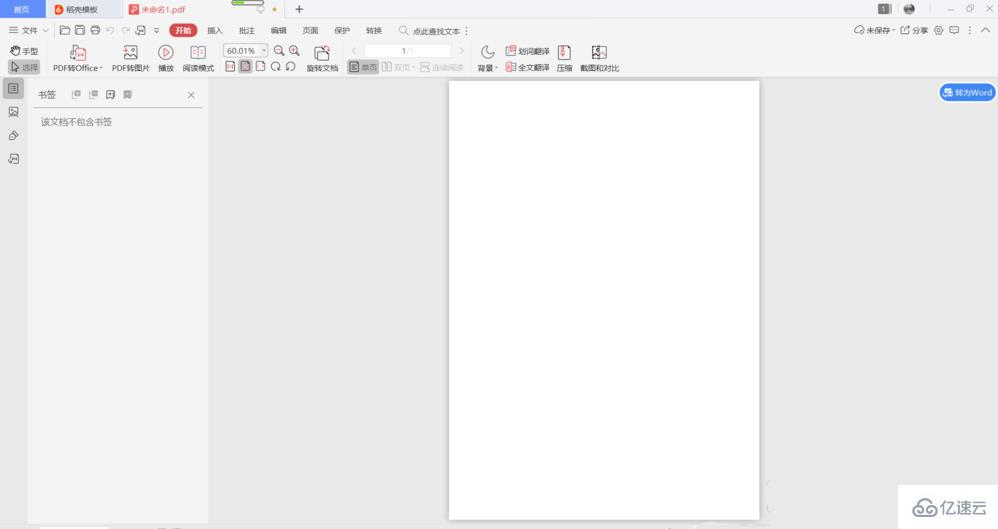Add a new bookmark in bookmark panel
Image resolution: width=998 pixels, height=529 pixels.
click(x=110, y=95)
